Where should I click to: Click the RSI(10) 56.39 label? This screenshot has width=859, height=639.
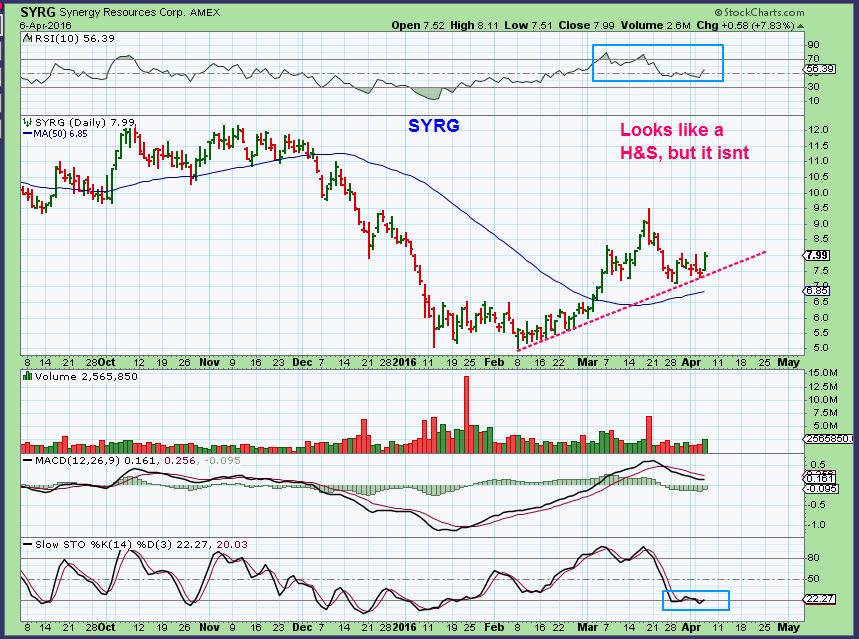tap(75, 38)
